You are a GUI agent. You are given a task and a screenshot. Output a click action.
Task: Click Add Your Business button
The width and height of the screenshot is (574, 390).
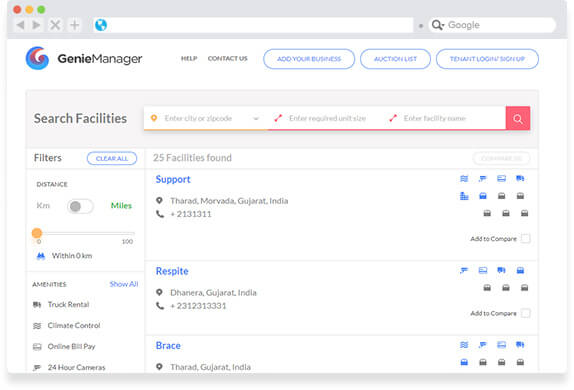pyautogui.click(x=309, y=59)
